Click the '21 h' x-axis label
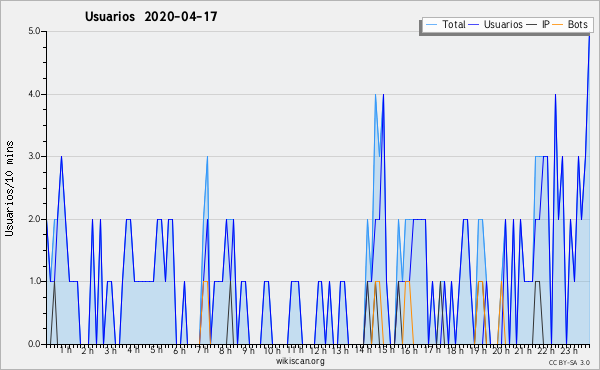Viewport: 600px width, 370px height. point(523,351)
